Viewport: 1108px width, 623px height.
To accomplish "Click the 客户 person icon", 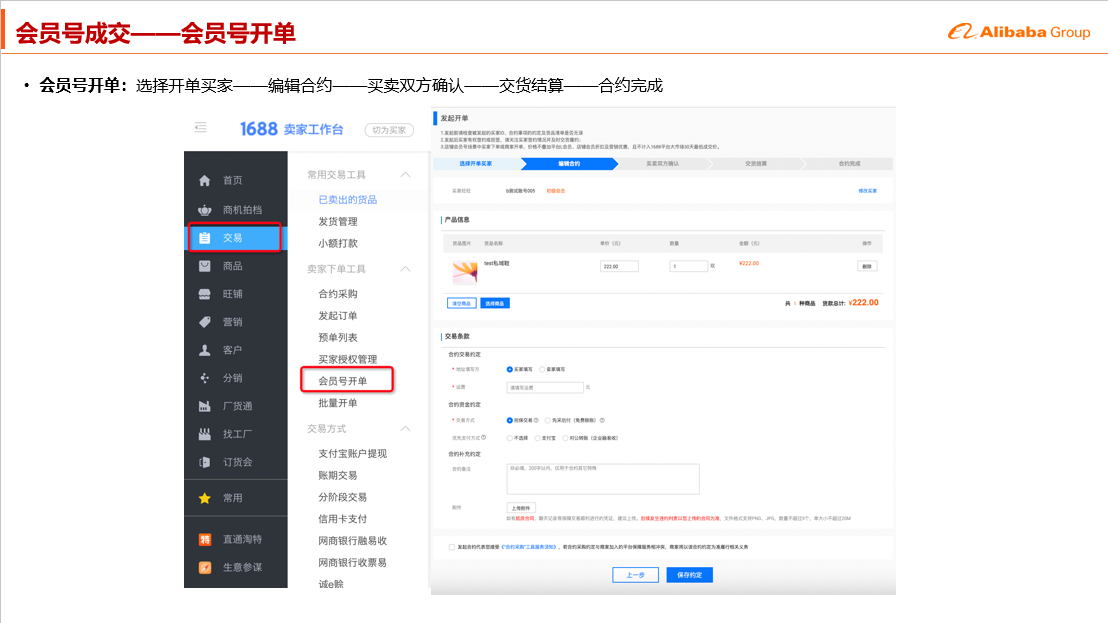I will pyautogui.click(x=204, y=350).
